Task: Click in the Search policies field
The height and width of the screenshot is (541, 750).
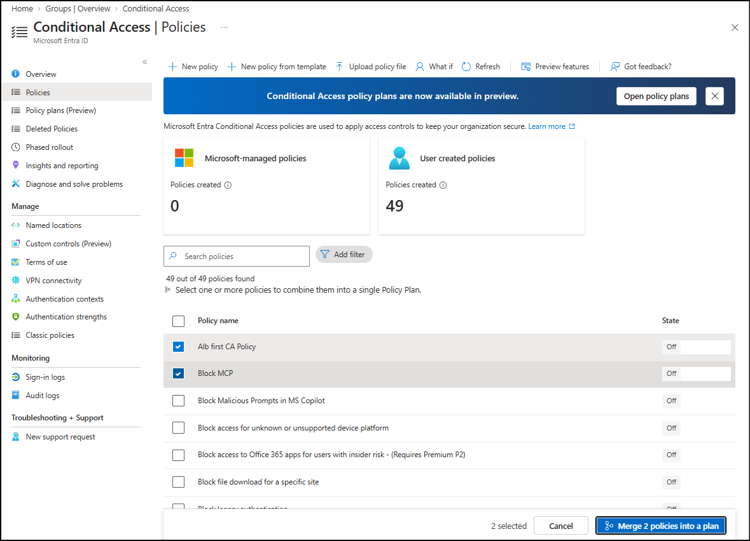Action: point(236,256)
